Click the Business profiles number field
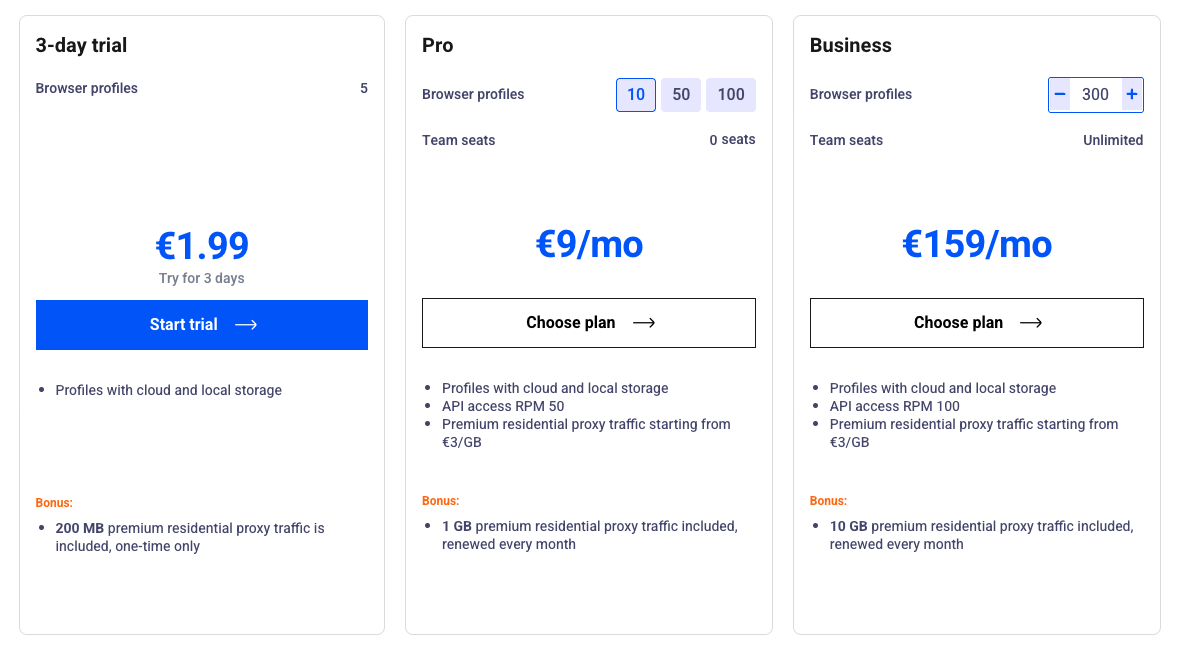This screenshot has width=1180, height=649. click(x=1095, y=95)
